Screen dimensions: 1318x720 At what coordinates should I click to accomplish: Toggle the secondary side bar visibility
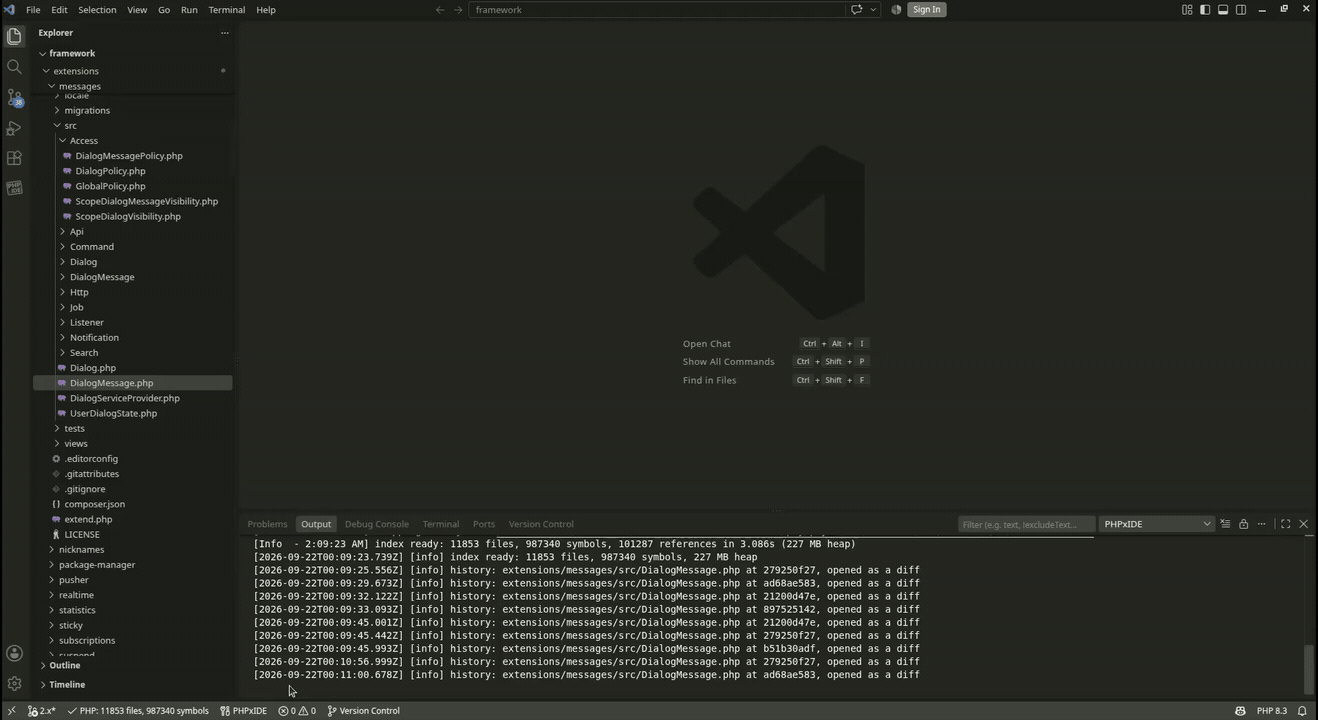(x=1241, y=10)
